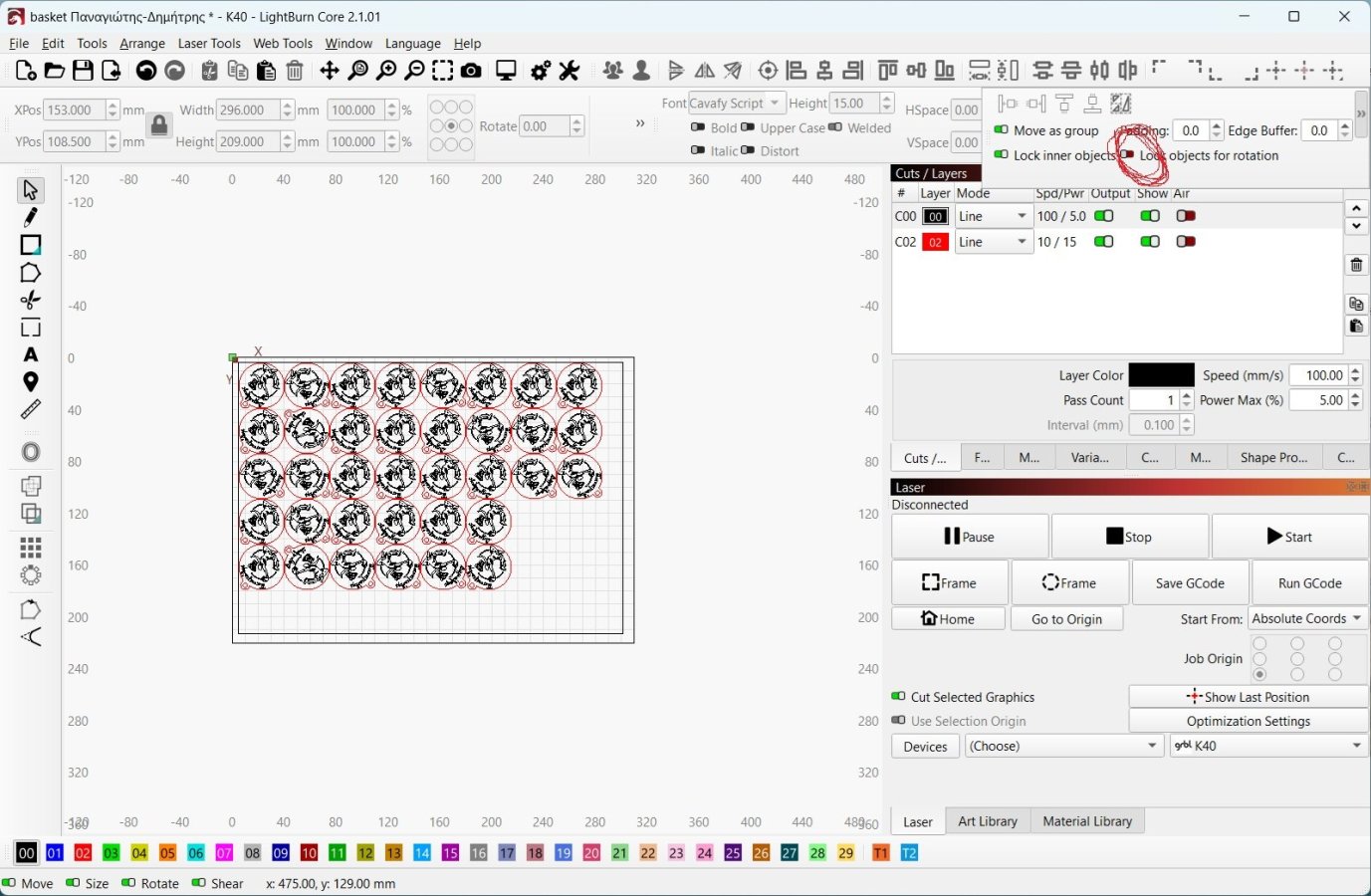
Task: Select the Polygon shape tool
Action: (31, 273)
